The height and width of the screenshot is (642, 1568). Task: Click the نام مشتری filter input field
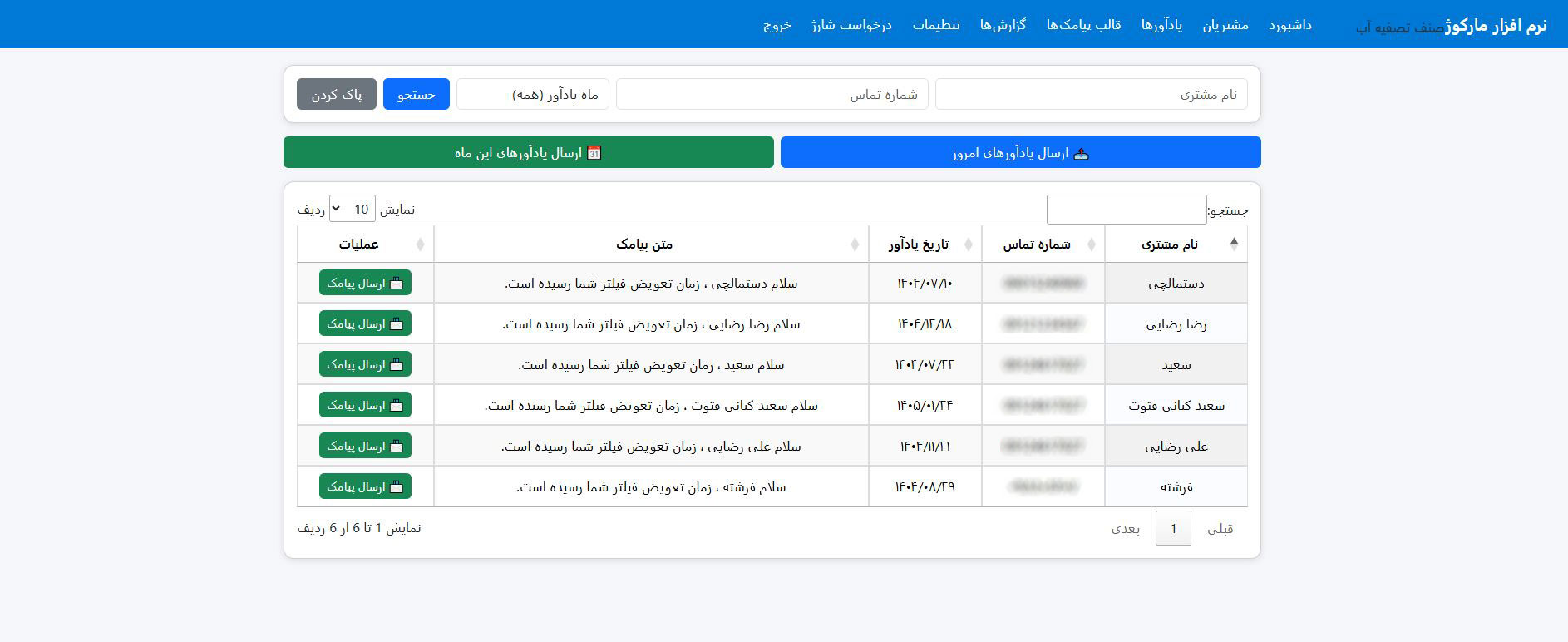[1091, 95]
